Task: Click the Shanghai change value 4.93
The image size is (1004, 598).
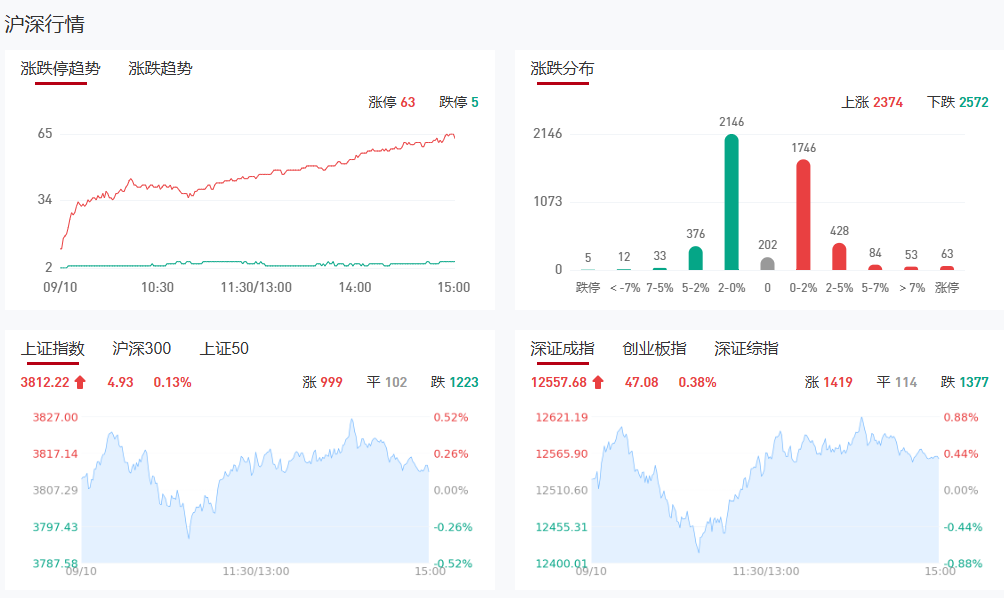Action: coord(120,382)
